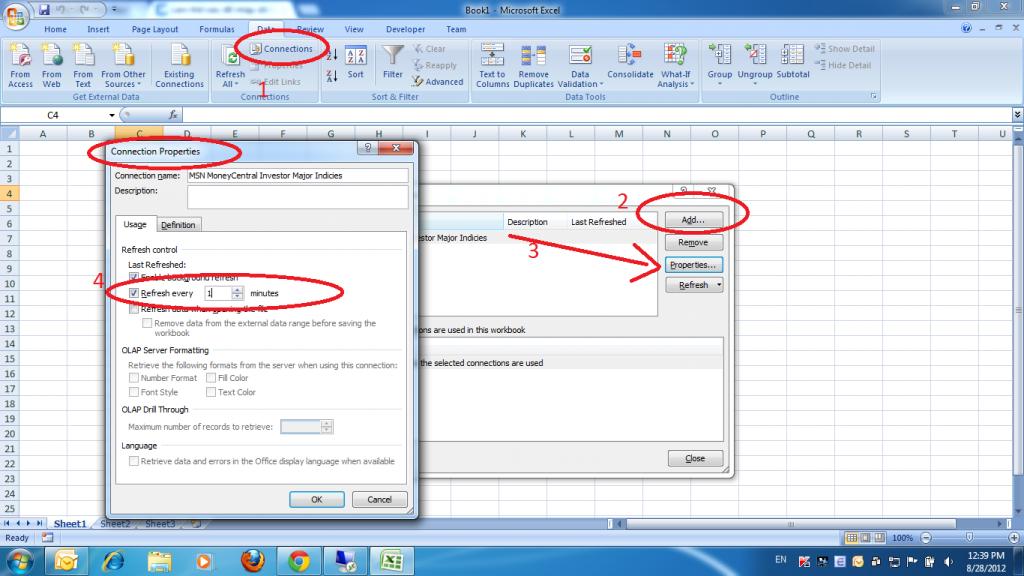
Task: Click the zoom slider handle
Action: pyautogui.click(x=969, y=537)
